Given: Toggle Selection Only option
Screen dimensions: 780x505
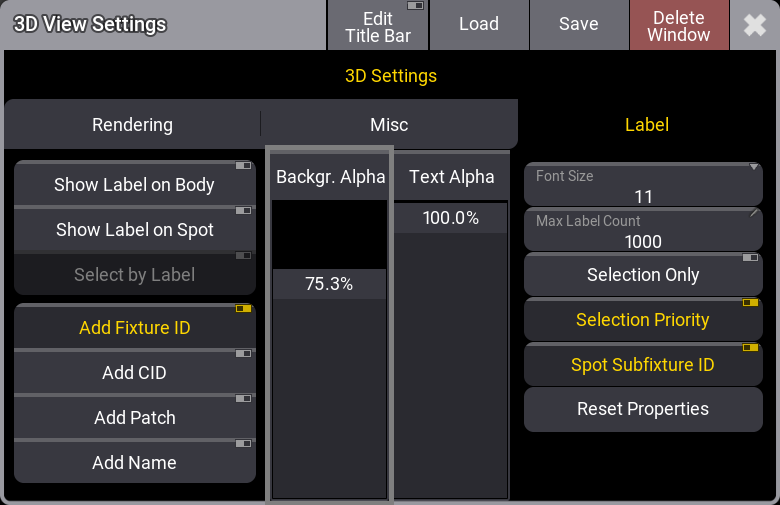Looking at the screenshot, I should click(x=643, y=275).
